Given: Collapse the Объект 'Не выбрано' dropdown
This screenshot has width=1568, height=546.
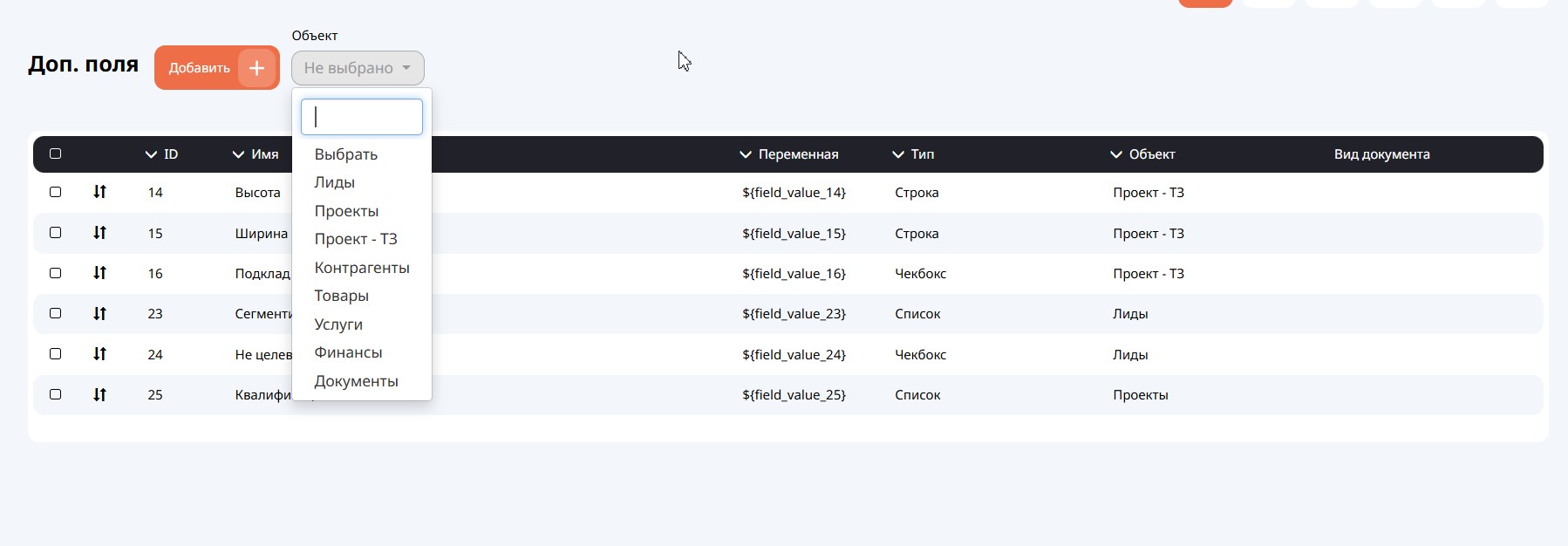Looking at the screenshot, I should pyautogui.click(x=358, y=68).
